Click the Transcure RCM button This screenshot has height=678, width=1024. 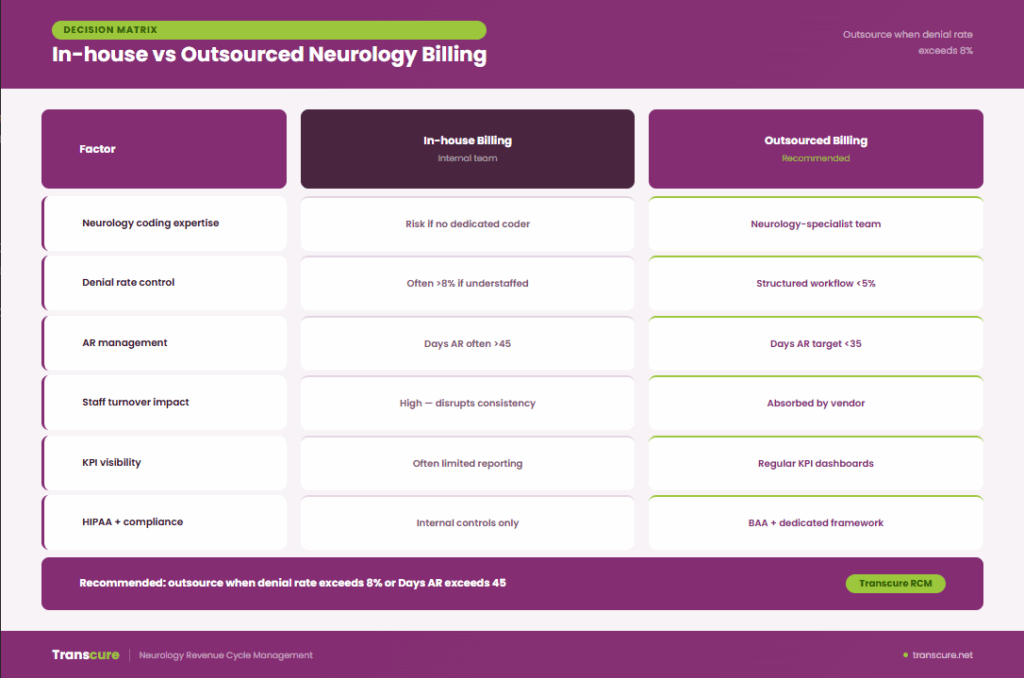pos(895,583)
